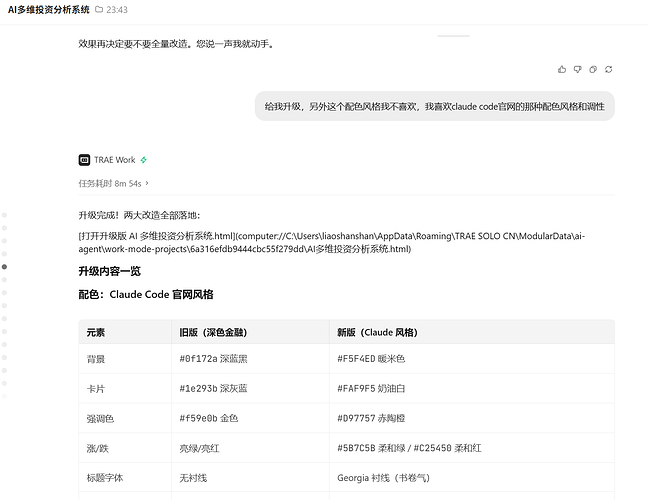Screen dimensions: 648x500
Task: Select the user message bubble about claude code配色
Action: 435,106
